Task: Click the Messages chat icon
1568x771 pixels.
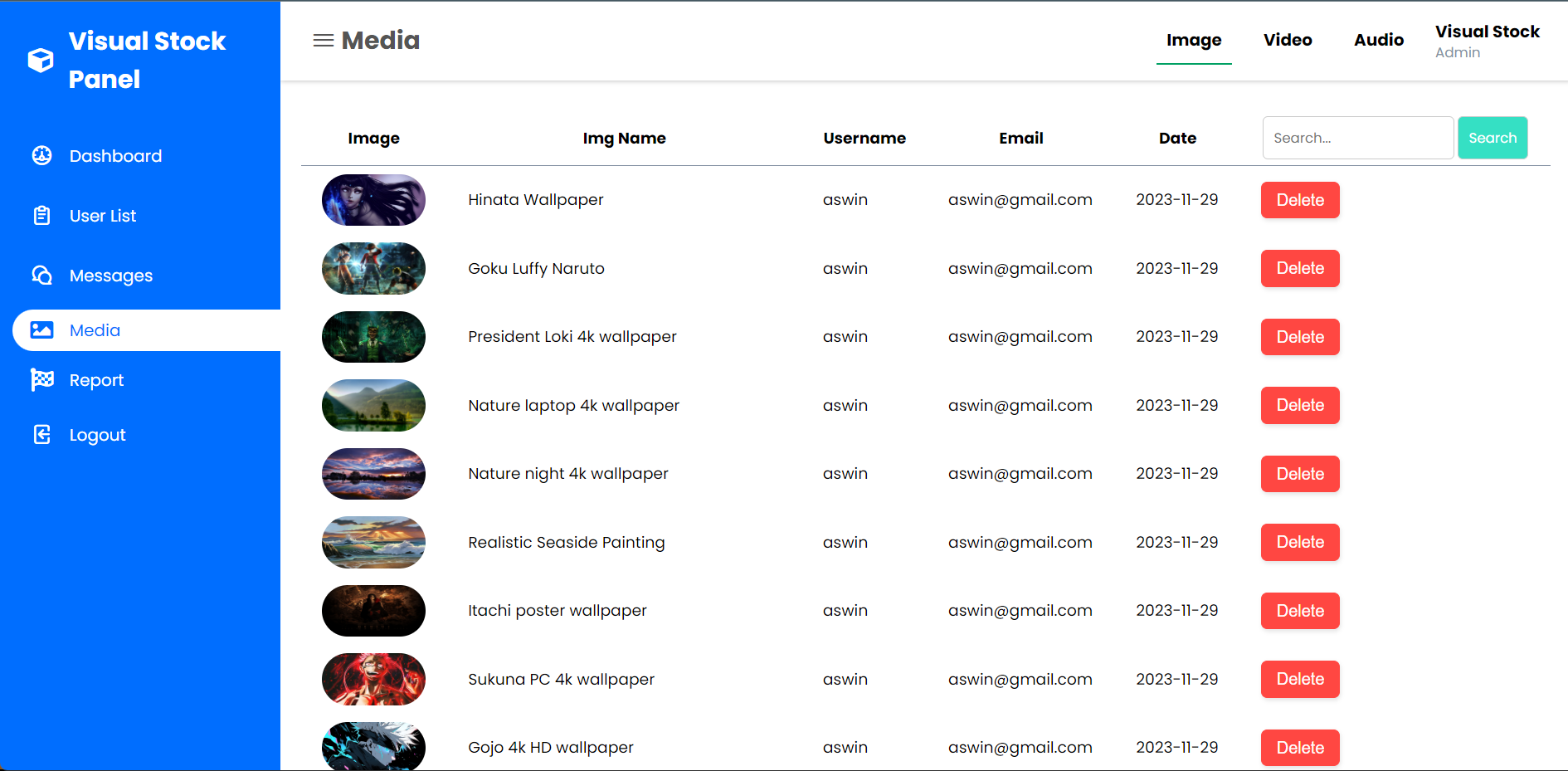Action: click(41, 276)
